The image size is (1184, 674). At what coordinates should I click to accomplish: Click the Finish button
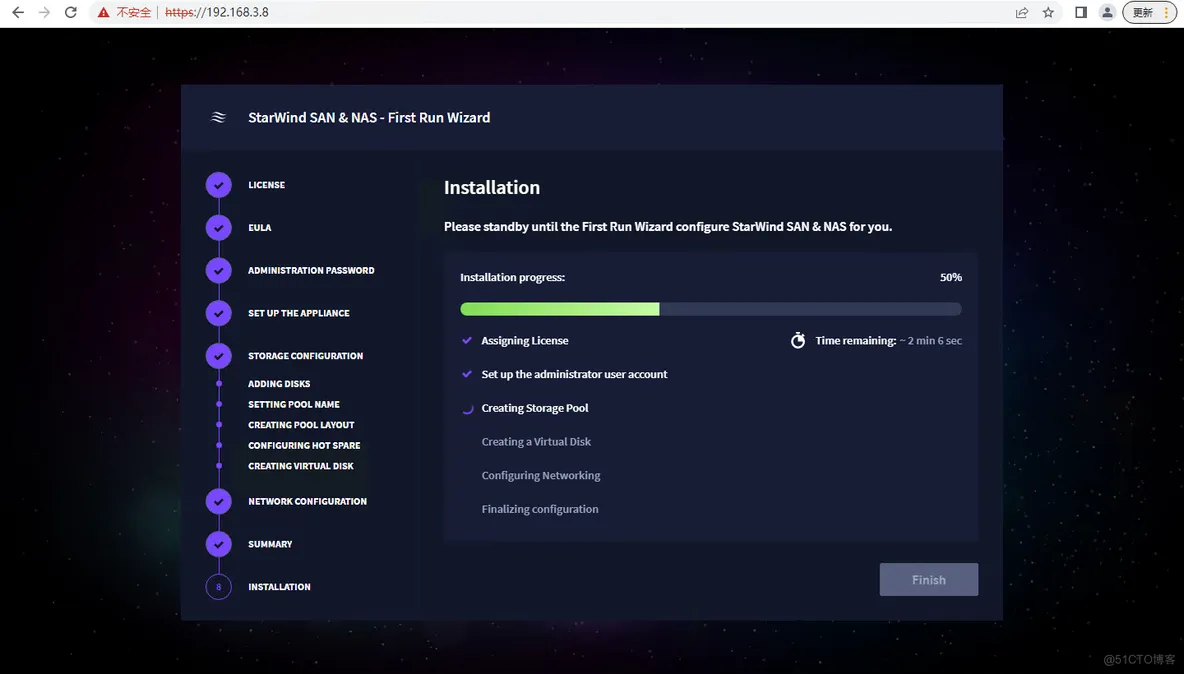click(x=929, y=580)
